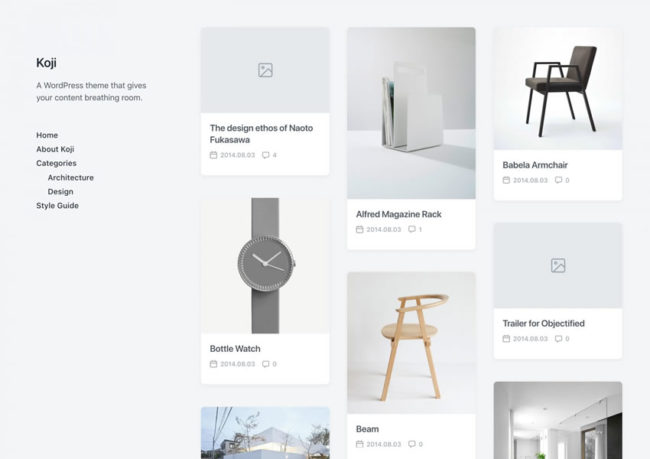Click the calendar icon under Babela Armchair

pyautogui.click(x=506, y=180)
